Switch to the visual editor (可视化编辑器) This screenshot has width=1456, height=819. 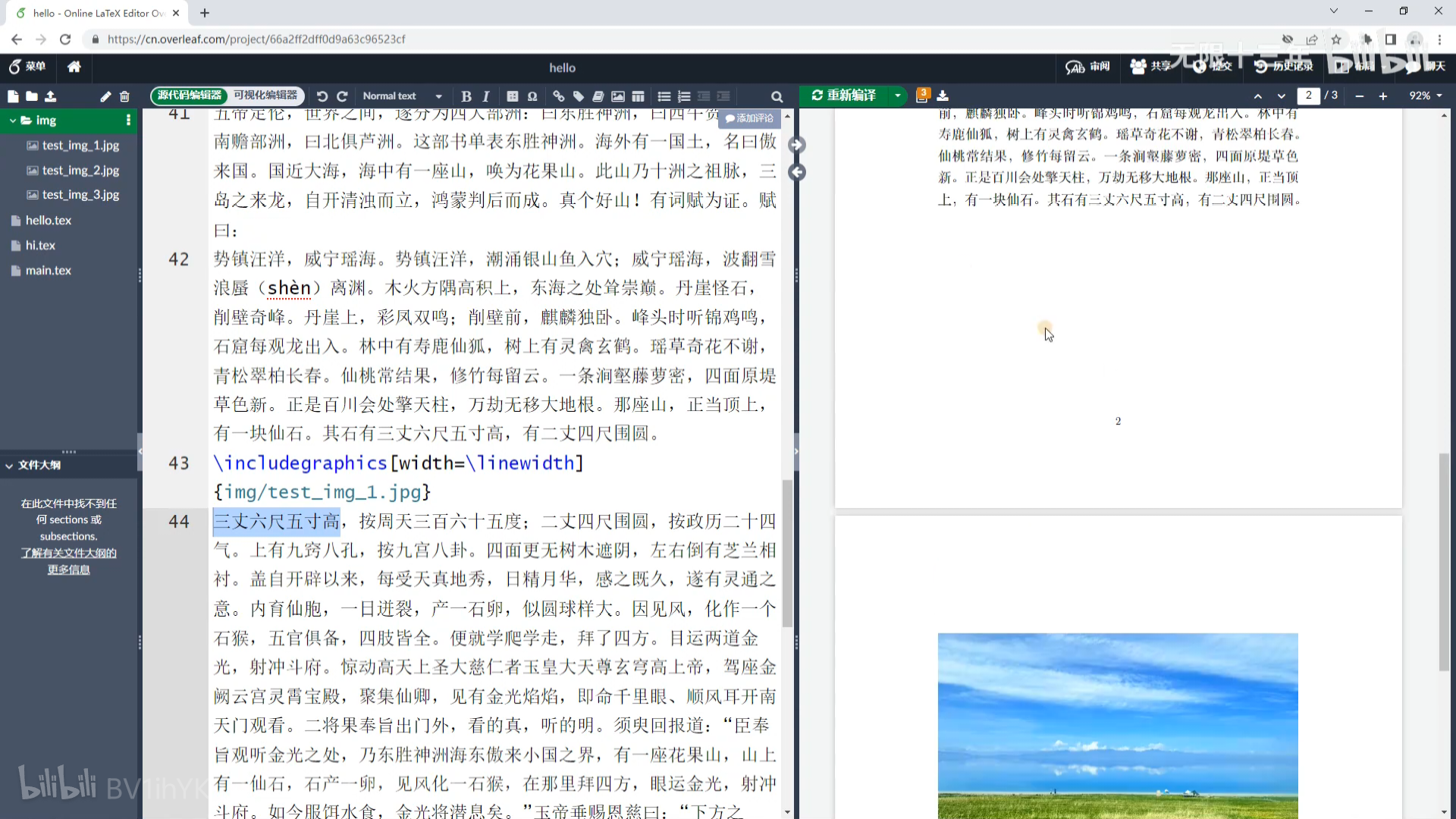[265, 96]
